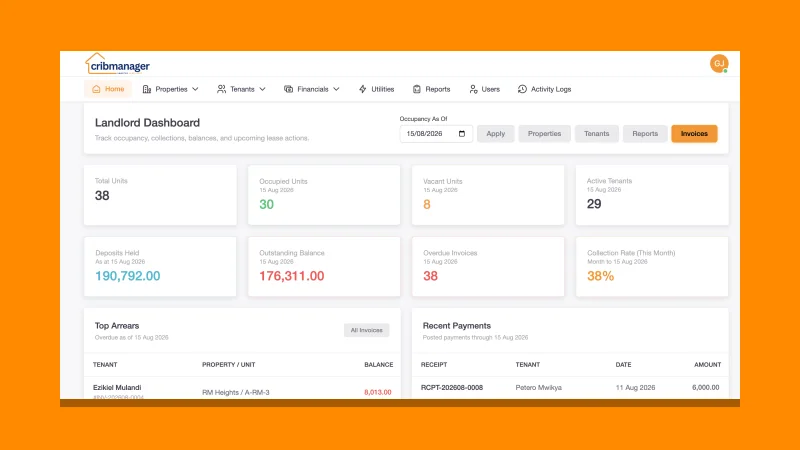Viewport: 800px width, 450px height.
Task: Click the All Invoices button
Action: [x=366, y=330]
